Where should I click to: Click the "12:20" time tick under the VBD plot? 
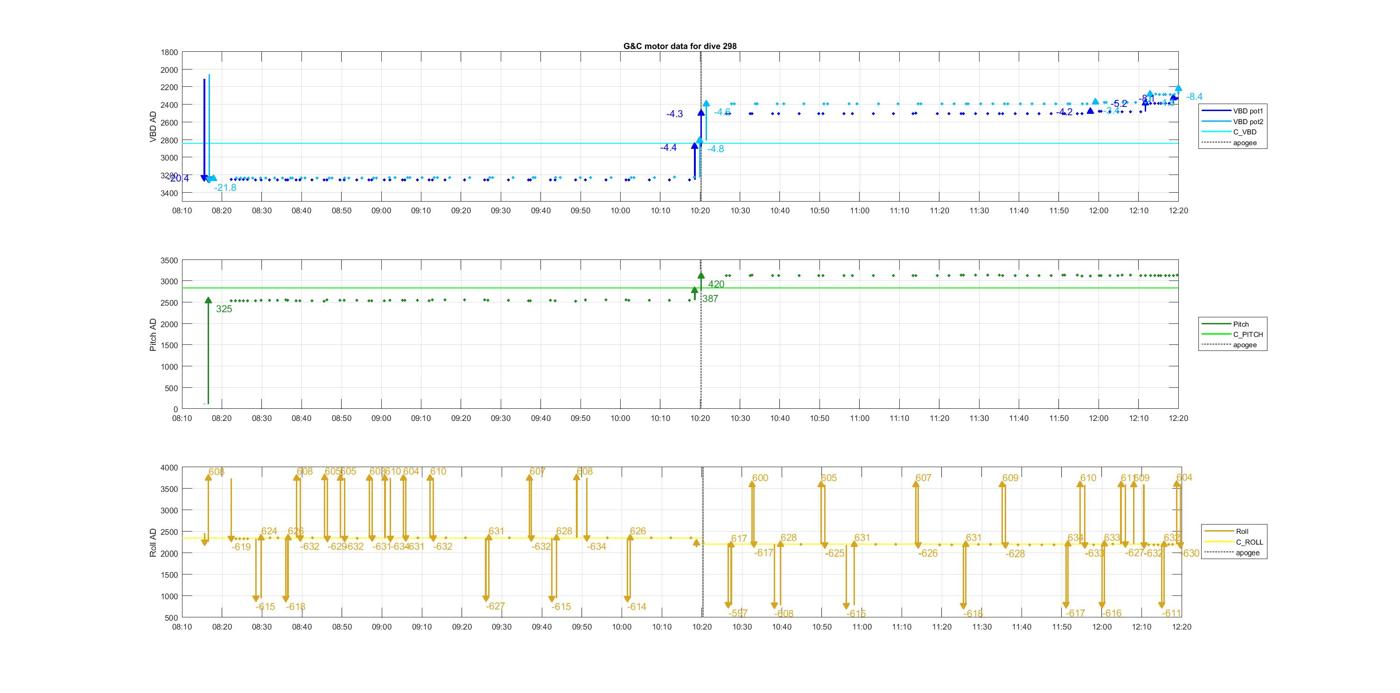(x=1179, y=210)
